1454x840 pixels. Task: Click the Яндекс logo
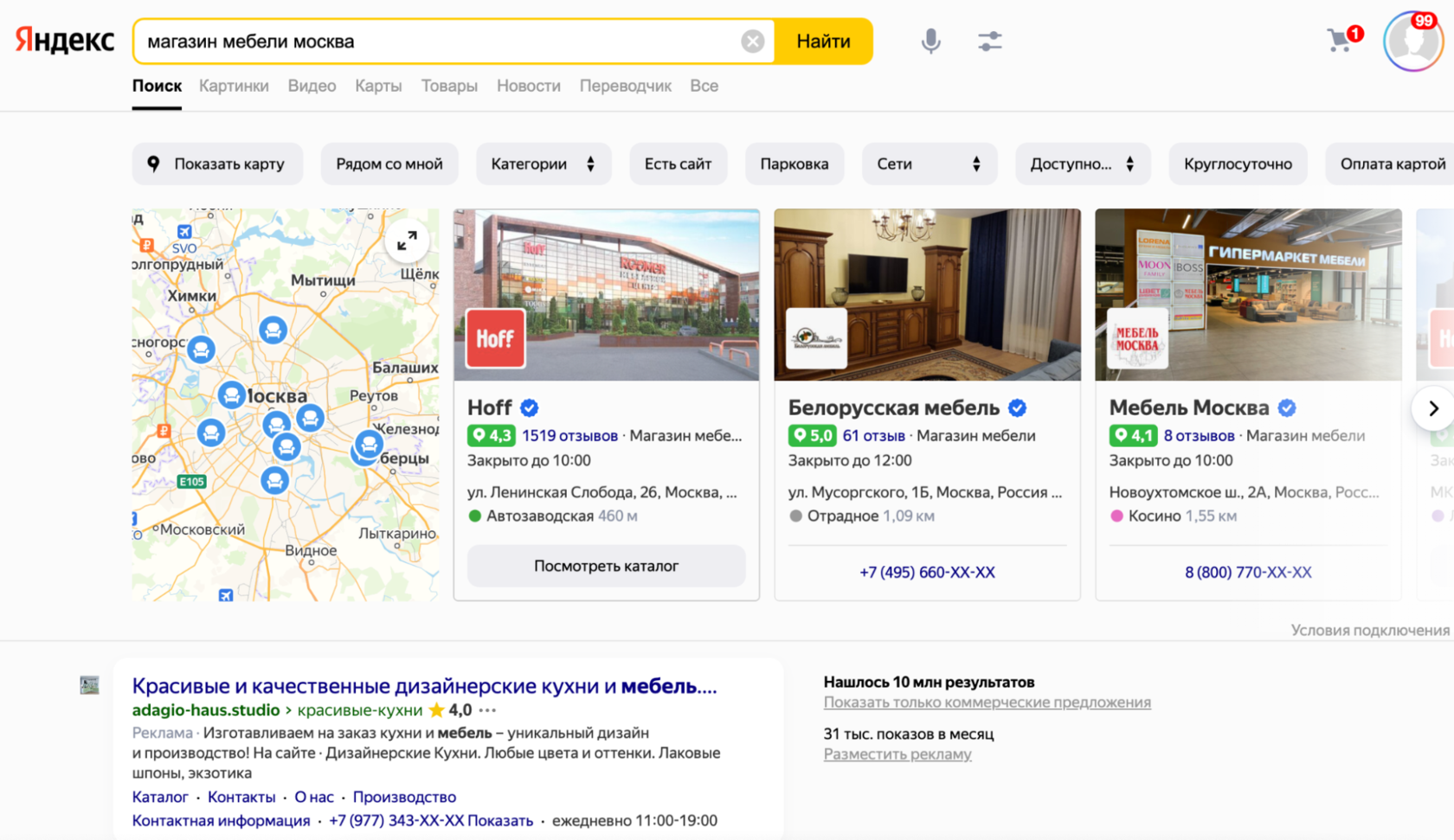pos(65,40)
